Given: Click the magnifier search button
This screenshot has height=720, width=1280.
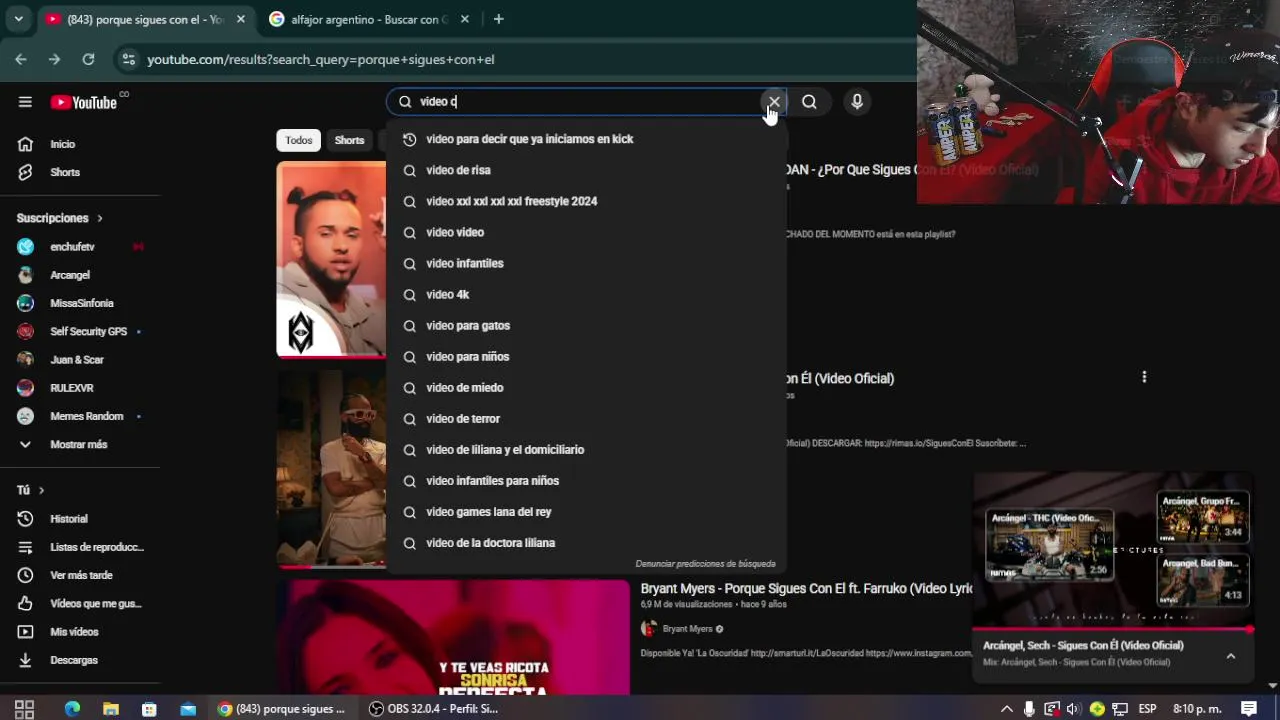Looking at the screenshot, I should coord(809,101).
